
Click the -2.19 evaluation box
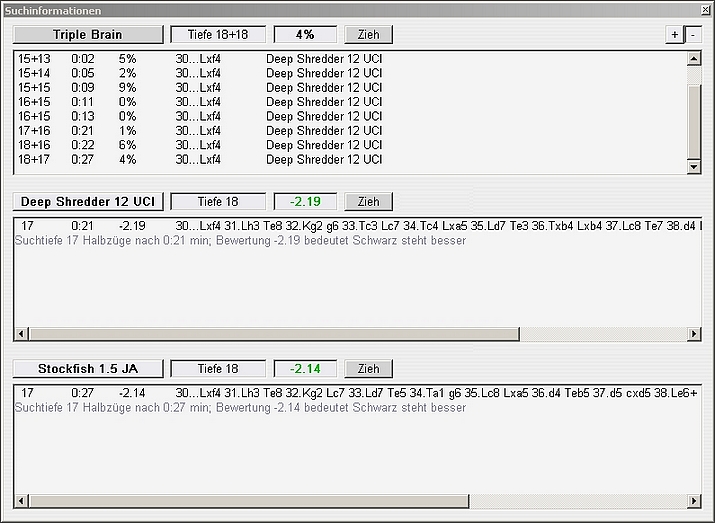(305, 201)
